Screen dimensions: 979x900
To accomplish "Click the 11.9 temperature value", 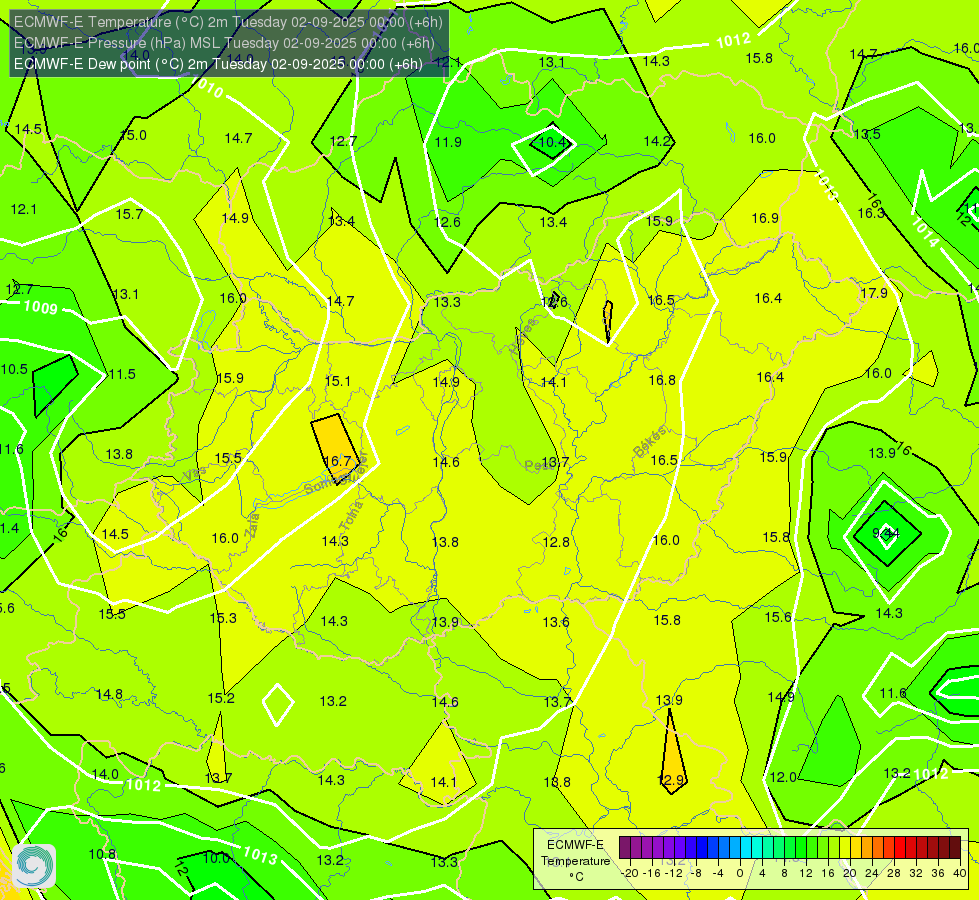I will pyautogui.click(x=448, y=142).
